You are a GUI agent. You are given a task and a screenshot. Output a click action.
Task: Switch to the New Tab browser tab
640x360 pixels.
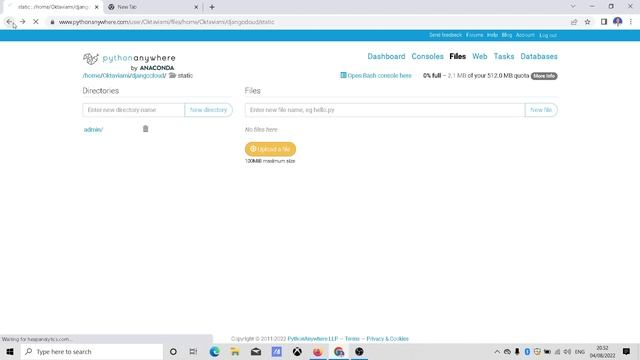point(153,7)
